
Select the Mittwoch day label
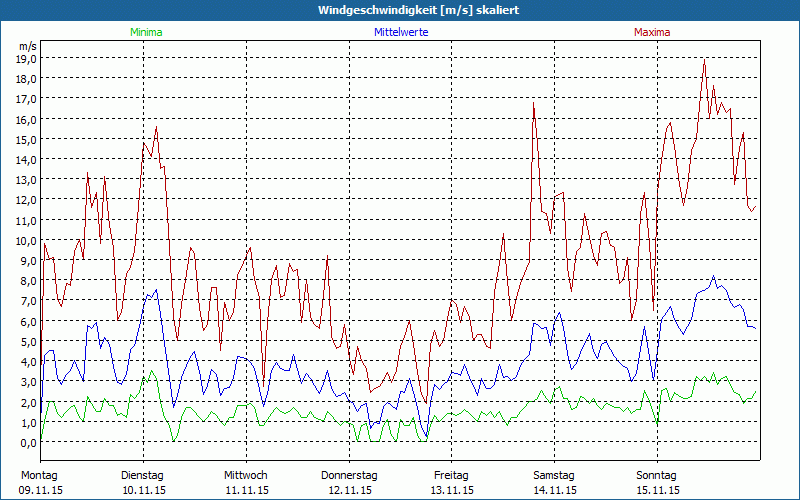(246, 475)
